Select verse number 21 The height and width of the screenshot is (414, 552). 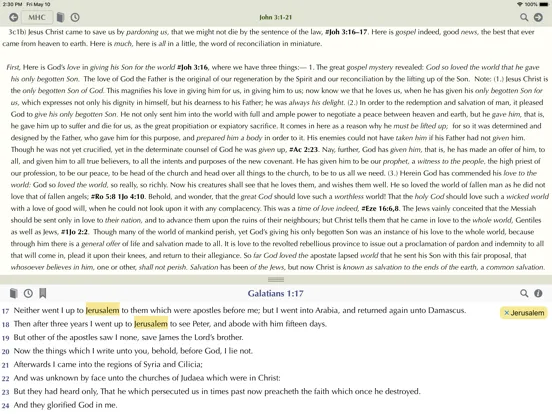pos(5,365)
